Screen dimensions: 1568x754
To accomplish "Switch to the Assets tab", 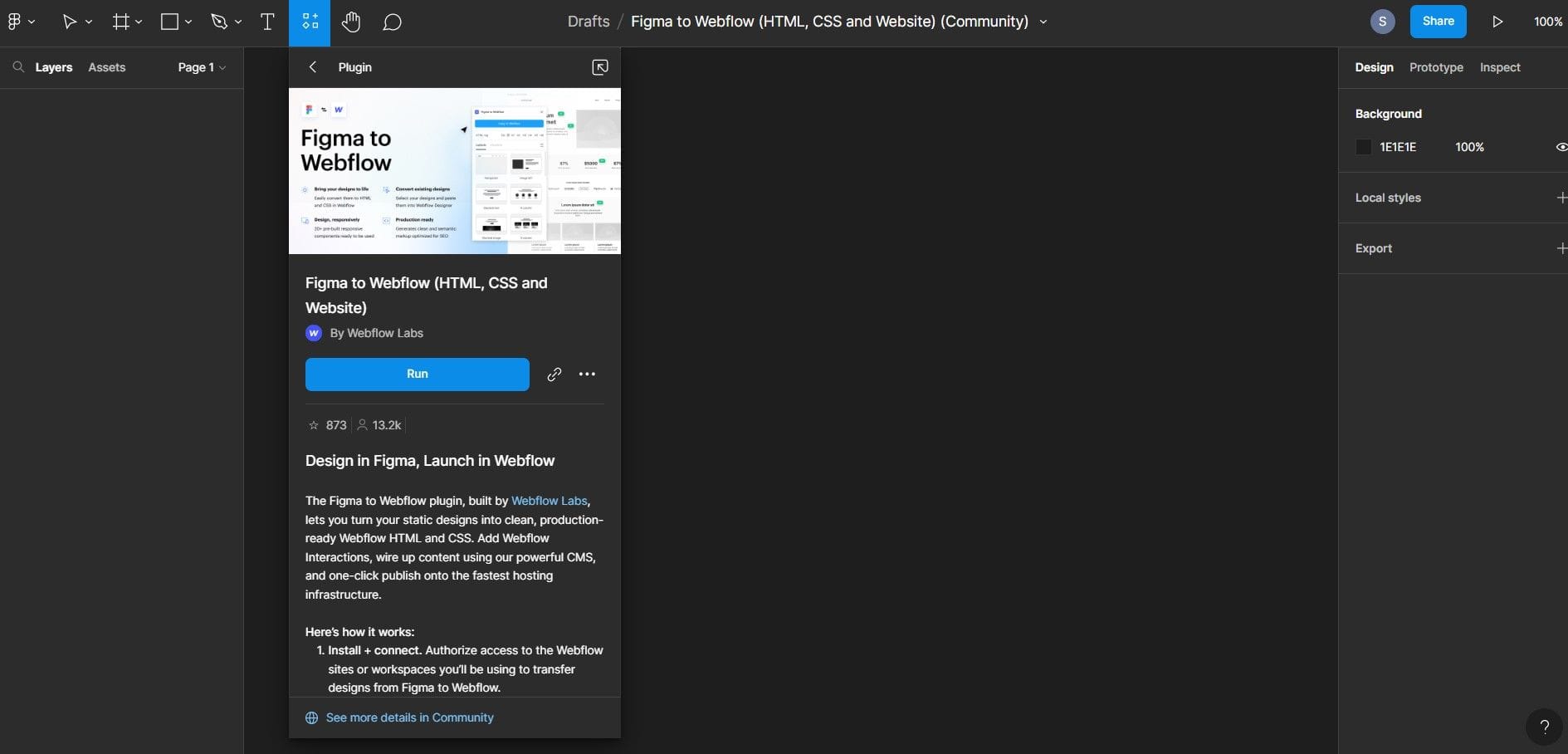I will point(106,67).
